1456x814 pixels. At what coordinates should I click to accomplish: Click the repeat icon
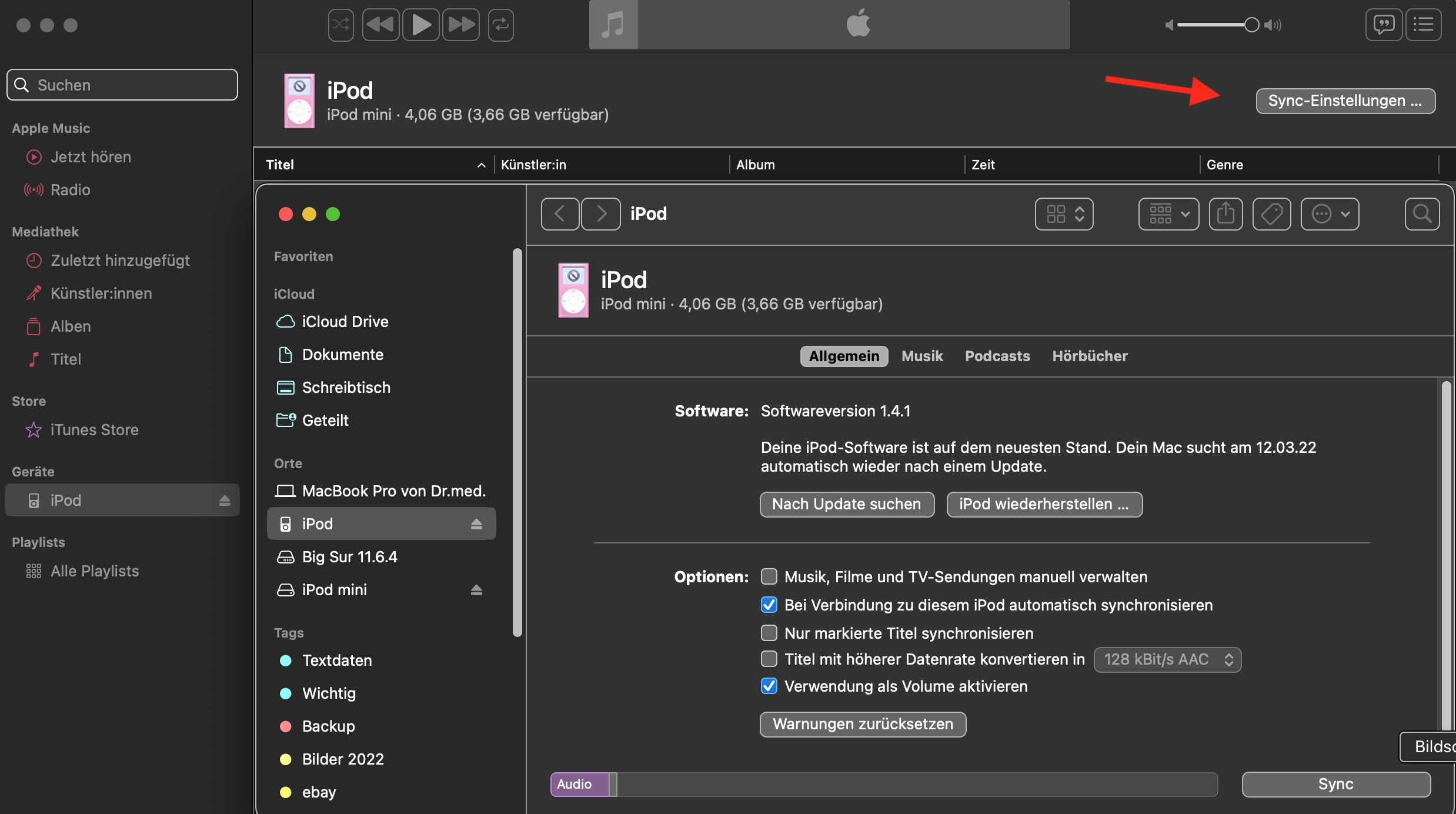500,25
